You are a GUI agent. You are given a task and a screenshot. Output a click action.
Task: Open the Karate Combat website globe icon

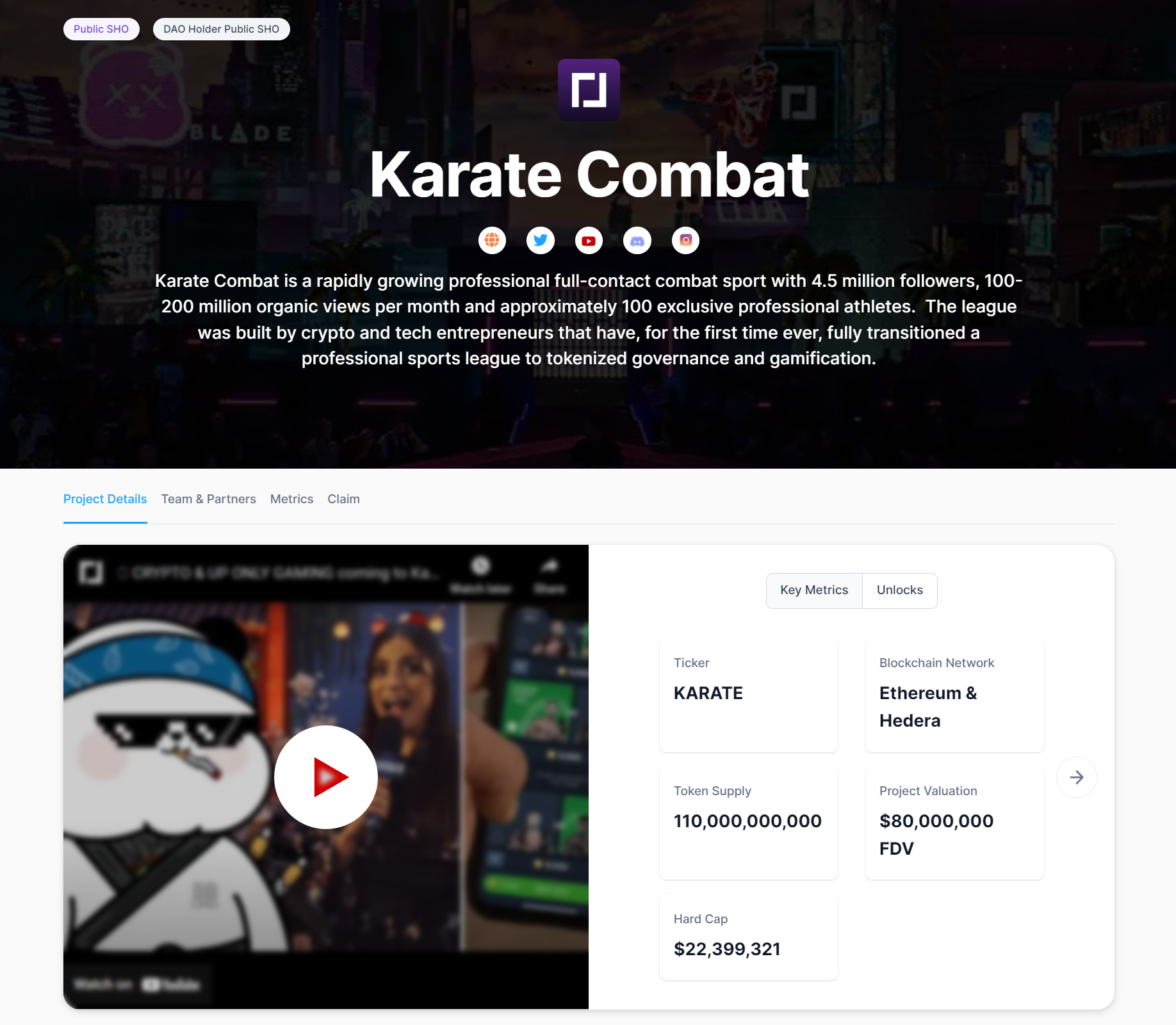pos(492,241)
